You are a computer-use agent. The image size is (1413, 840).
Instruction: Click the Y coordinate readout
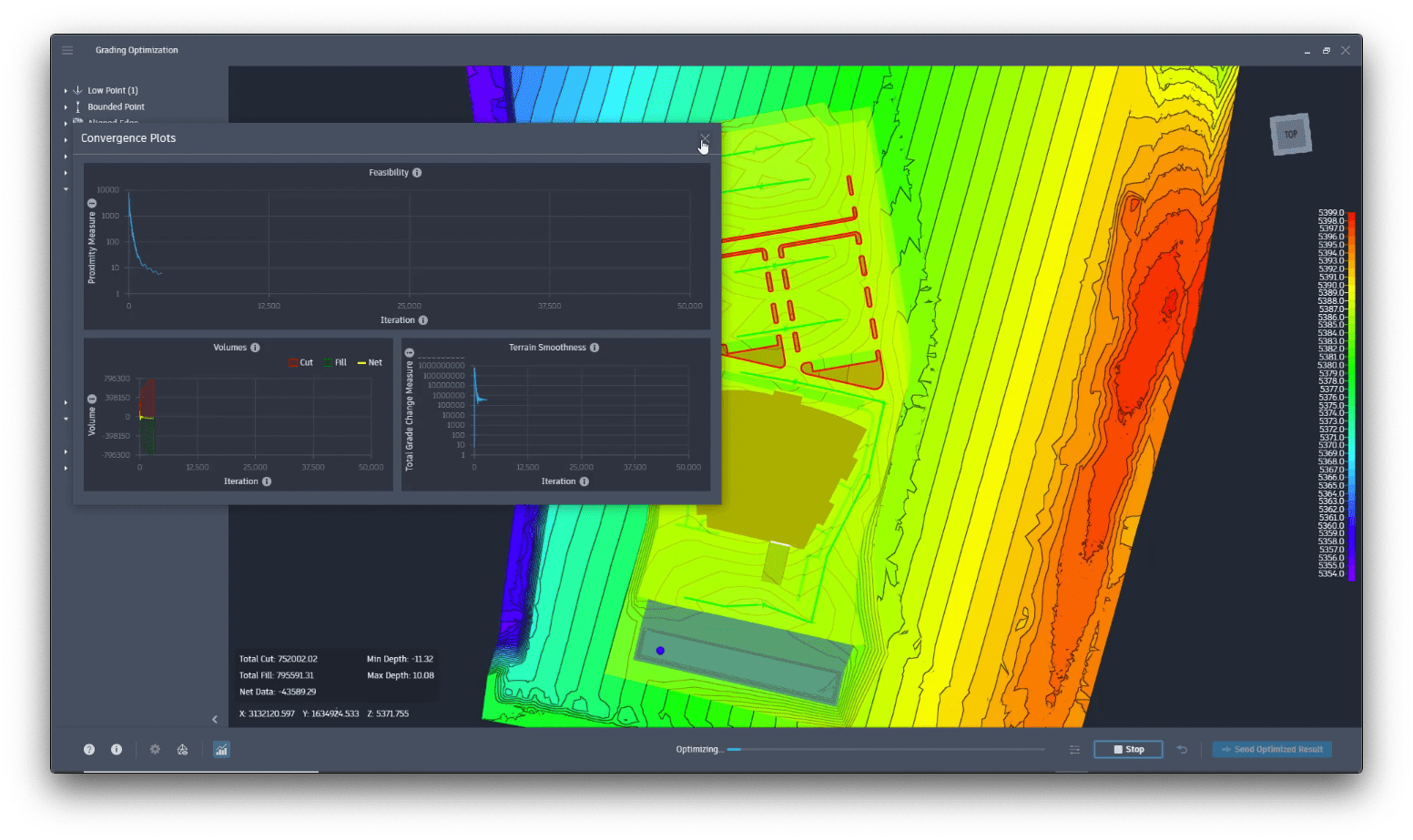click(330, 713)
